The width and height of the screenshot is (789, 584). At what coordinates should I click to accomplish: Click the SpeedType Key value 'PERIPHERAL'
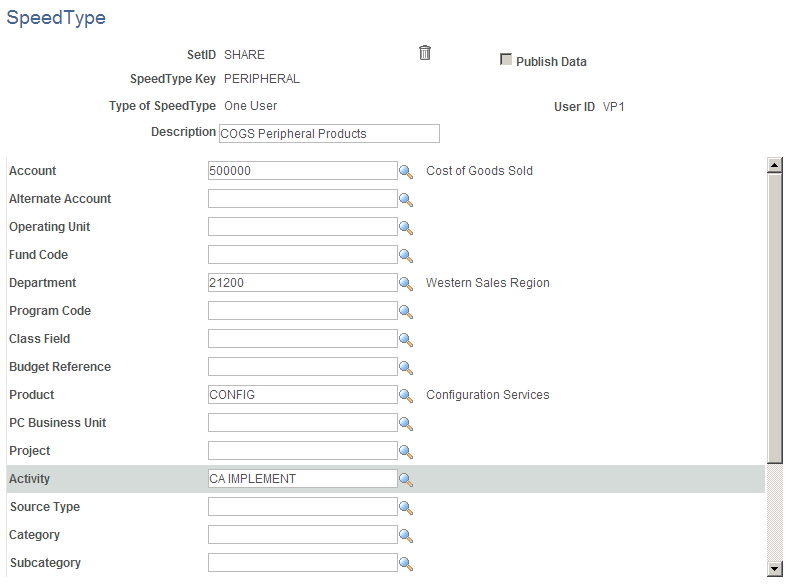click(262, 79)
